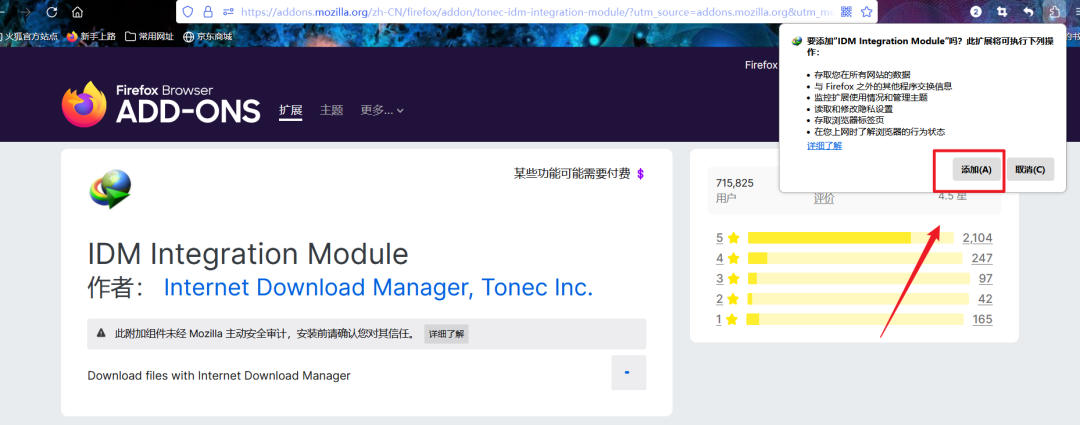Click the one-star rating bar
Image resolution: width=1080 pixels, height=425 pixels.
point(855,319)
